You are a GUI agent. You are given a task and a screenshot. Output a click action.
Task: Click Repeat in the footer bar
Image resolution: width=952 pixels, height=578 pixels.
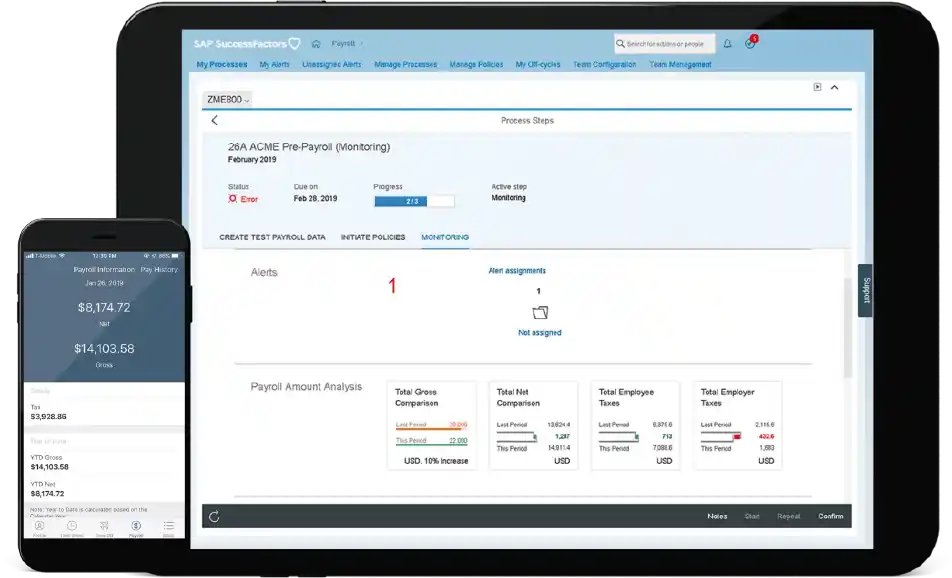coord(789,516)
